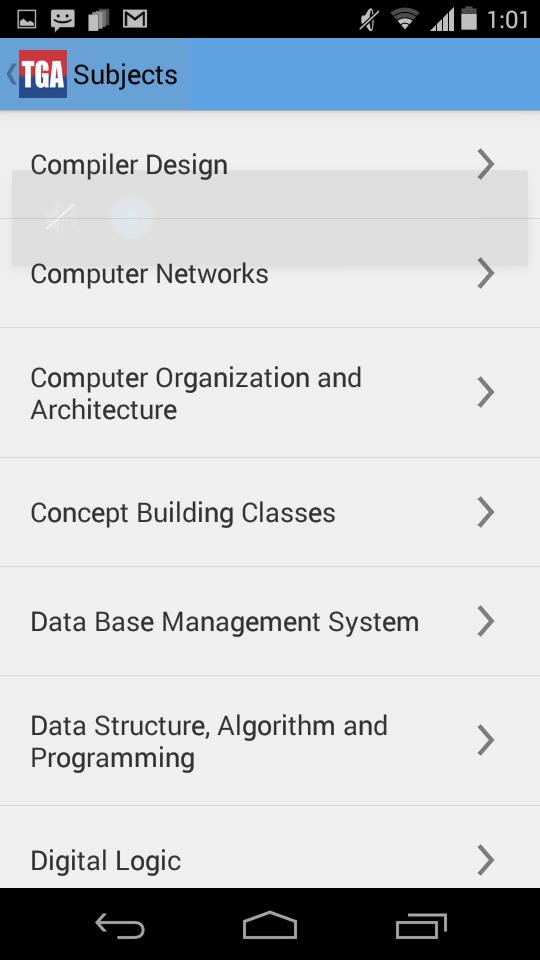Go back using the header arrow

pyautogui.click(x=10, y=74)
